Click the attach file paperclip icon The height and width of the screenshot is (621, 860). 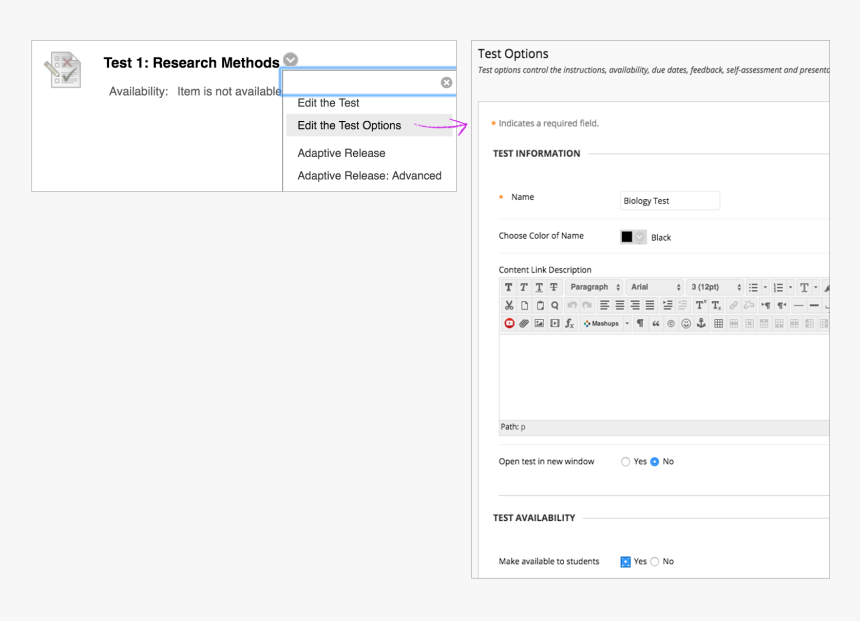click(522, 322)
